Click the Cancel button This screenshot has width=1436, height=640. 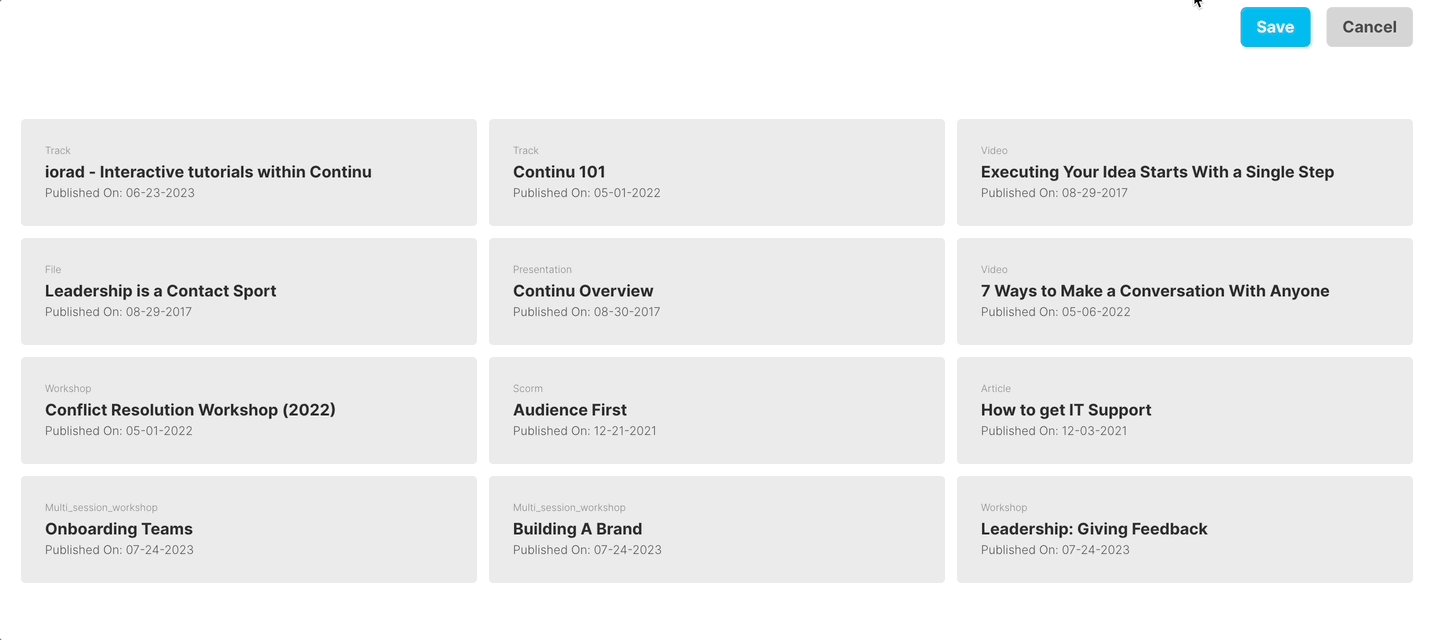tap(1368, 27)
